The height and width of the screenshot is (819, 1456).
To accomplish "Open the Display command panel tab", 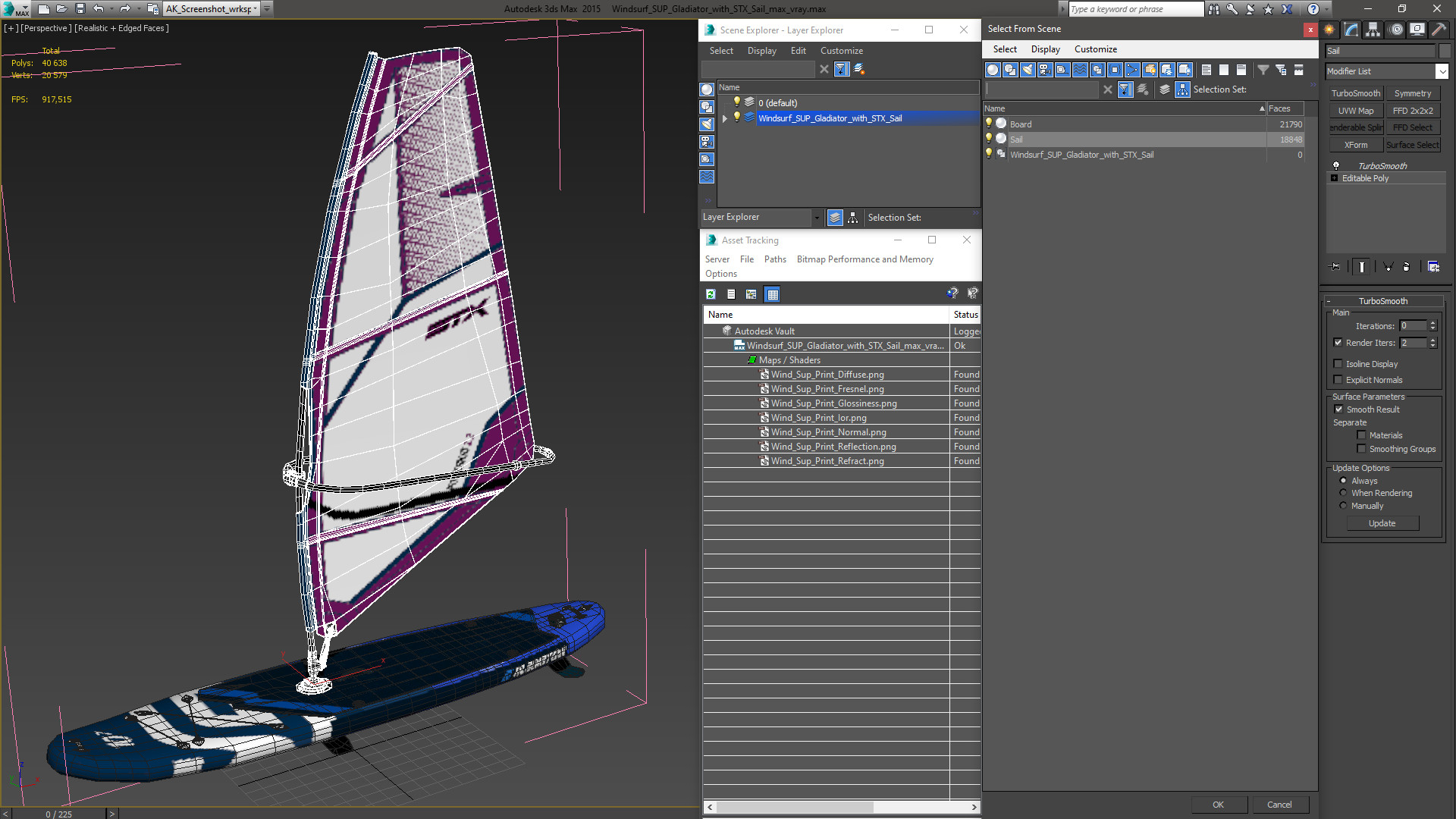I will [x=1417, y=30].
